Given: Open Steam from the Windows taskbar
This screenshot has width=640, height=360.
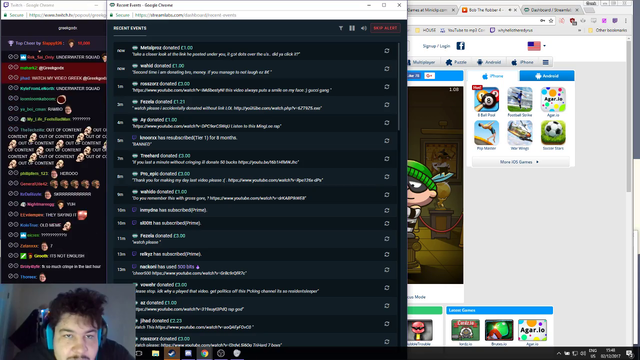Looking at the screenshot, I should pyautogui.click(x=172, y=353).
